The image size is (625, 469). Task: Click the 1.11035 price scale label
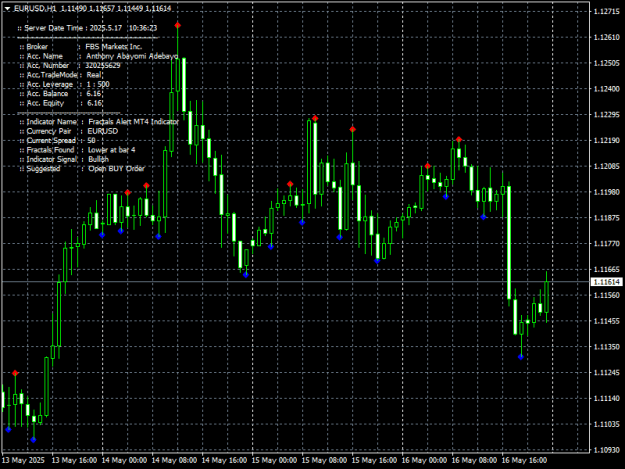(x=607, y=424)
